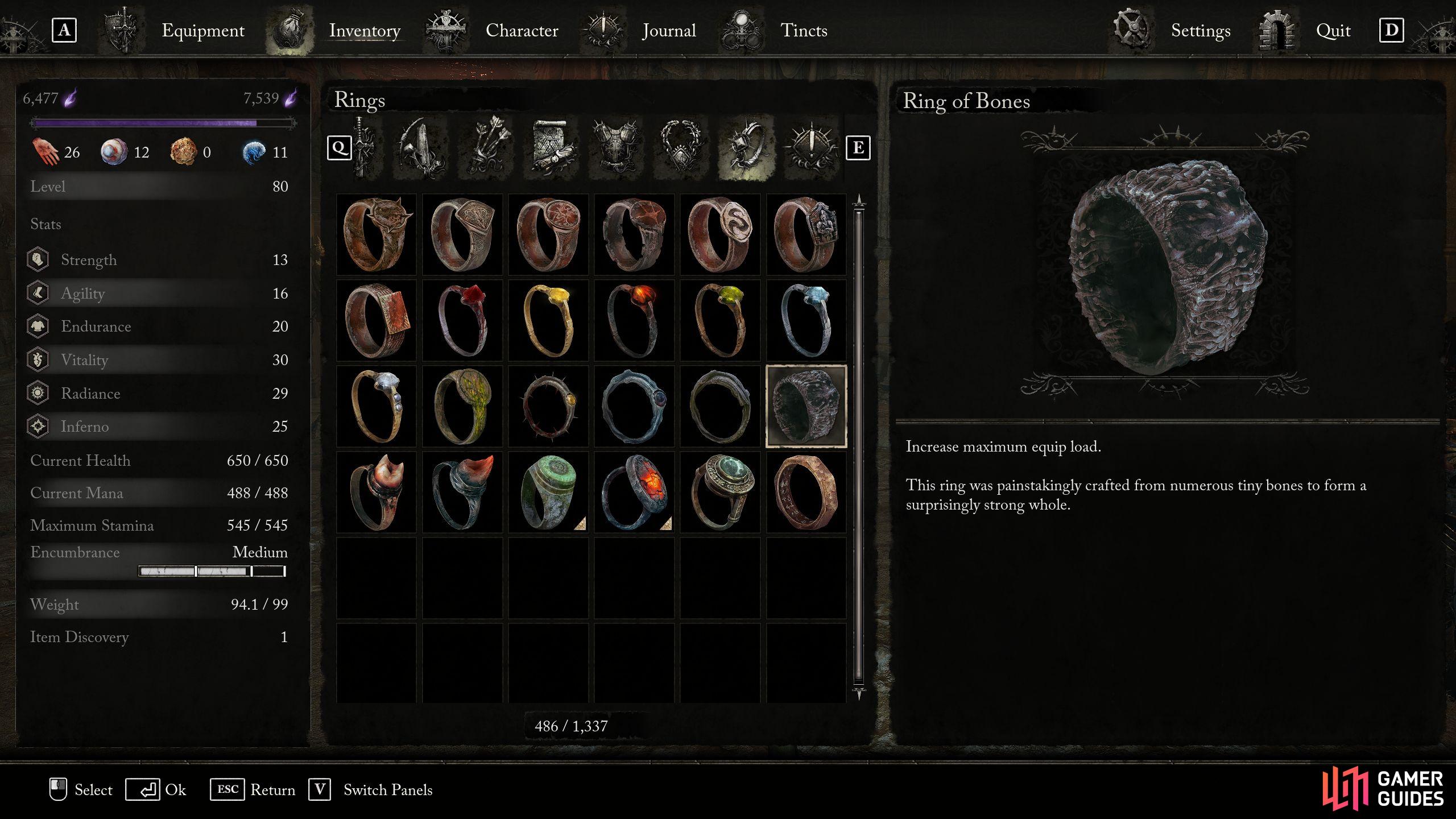Select the thorned ring thumbnail
This screenshot has height=819, width=1456.
point(548,406)
